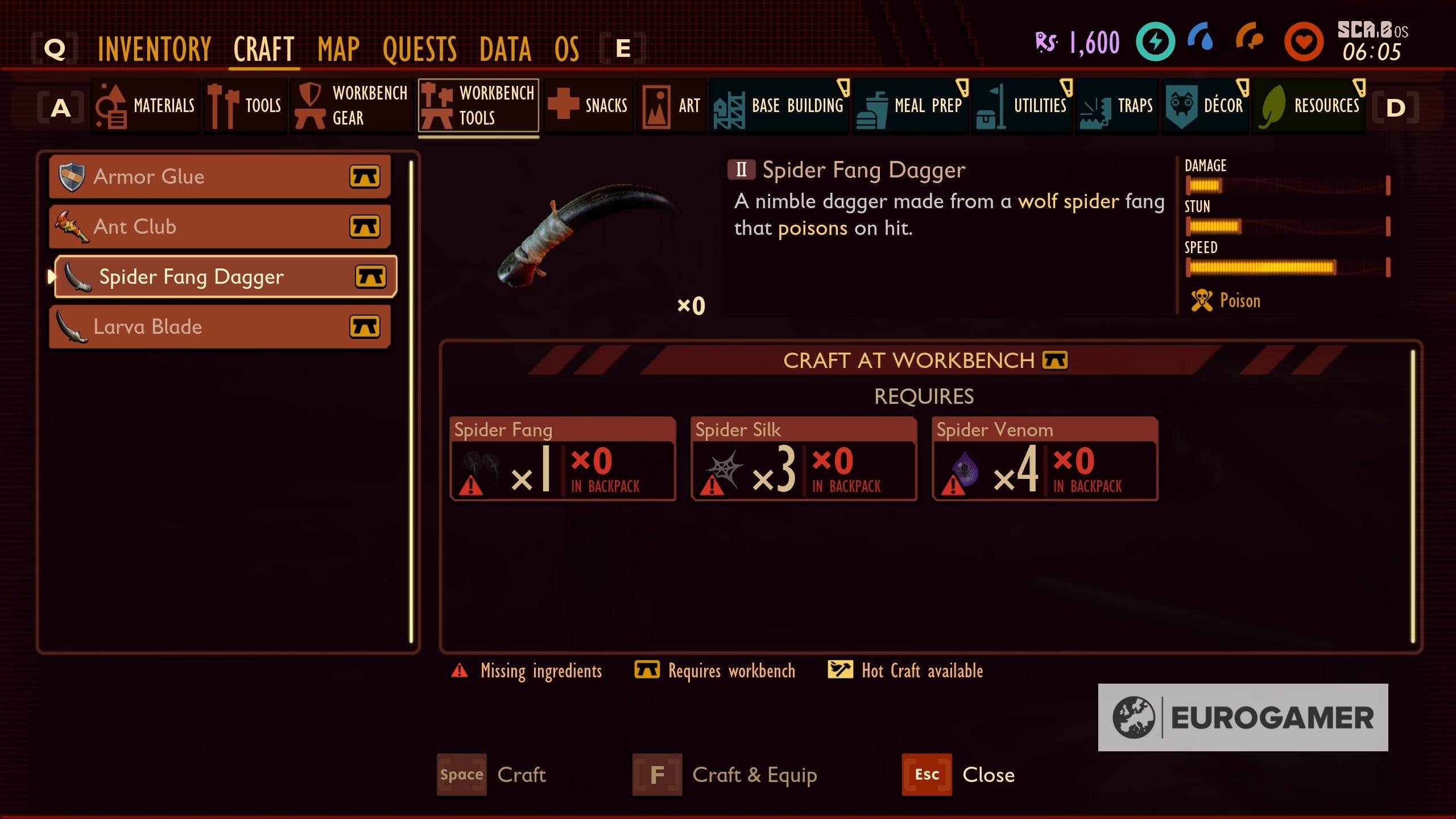Click the Poison skull effect icon
This screenshot has width=1456, height=819.
pos(1202,300)
